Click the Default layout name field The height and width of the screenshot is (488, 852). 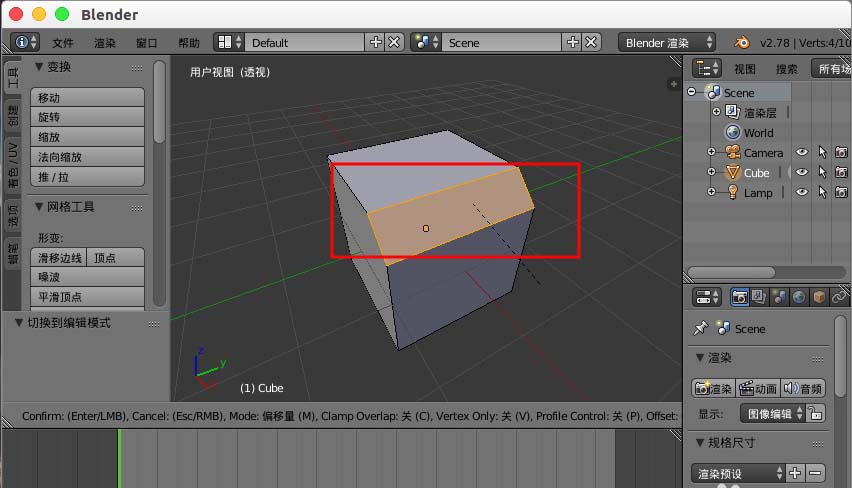[x=305, y=42]
